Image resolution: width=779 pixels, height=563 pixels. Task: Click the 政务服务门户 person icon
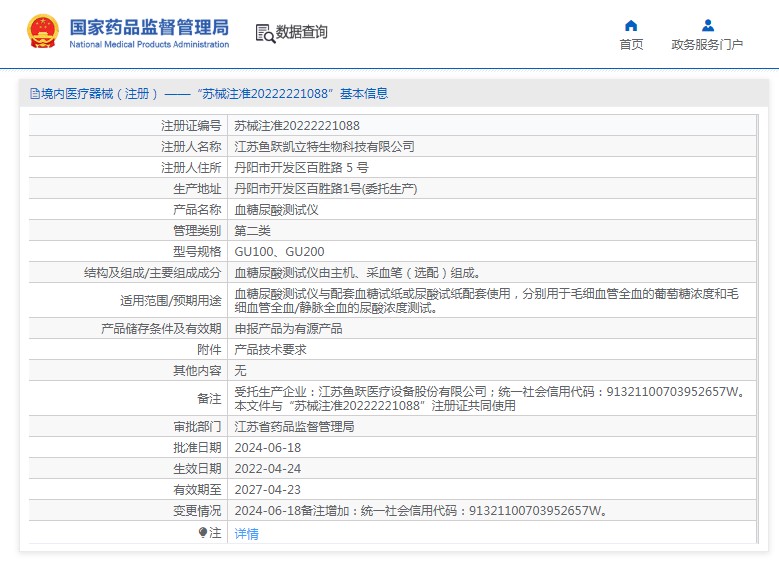(x=707, y=25)
